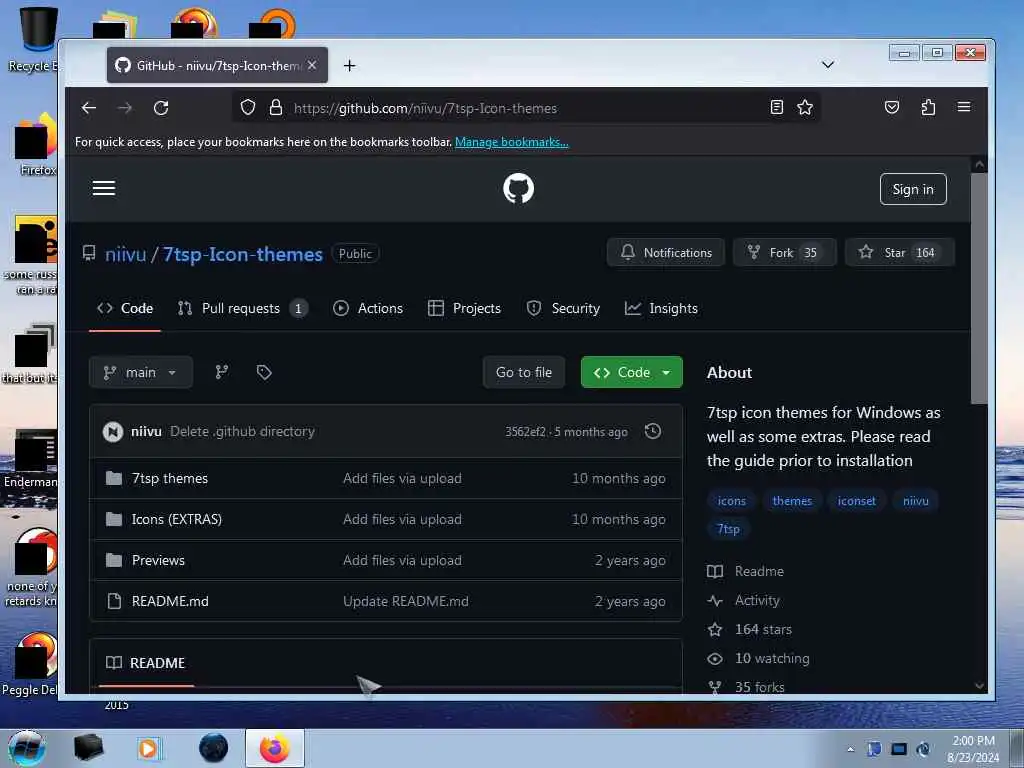The image size is (1024, 768).
Task: Open the tracking protection shield icon
Action: tap(248, 107)
